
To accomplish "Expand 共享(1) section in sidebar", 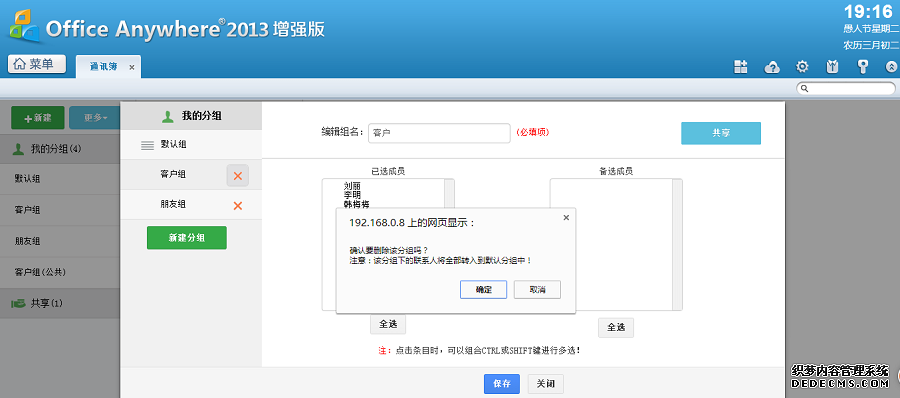I will click(x=60, y=303).
